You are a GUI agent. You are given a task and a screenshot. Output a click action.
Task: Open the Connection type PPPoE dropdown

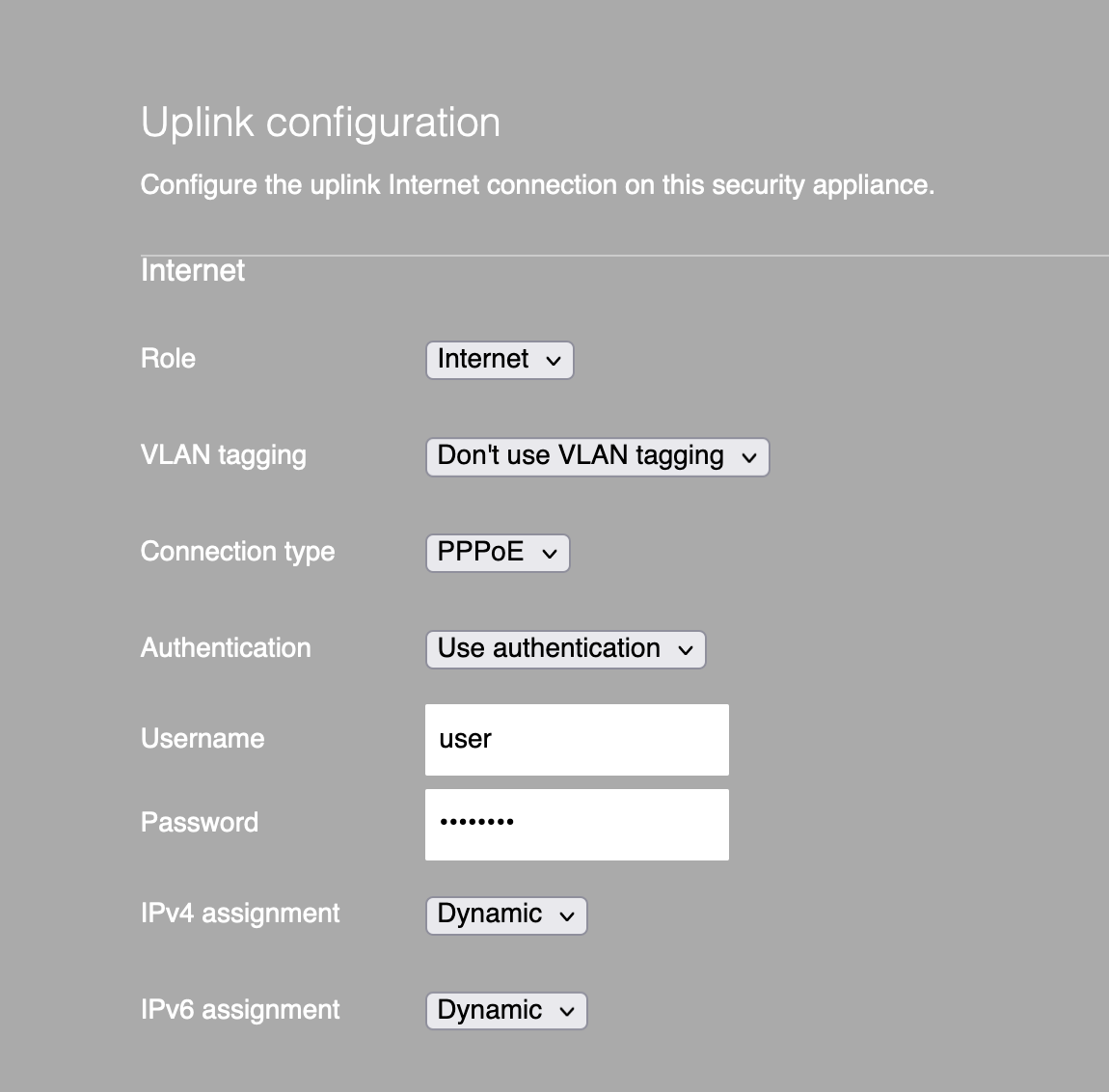tap(498, 553)
